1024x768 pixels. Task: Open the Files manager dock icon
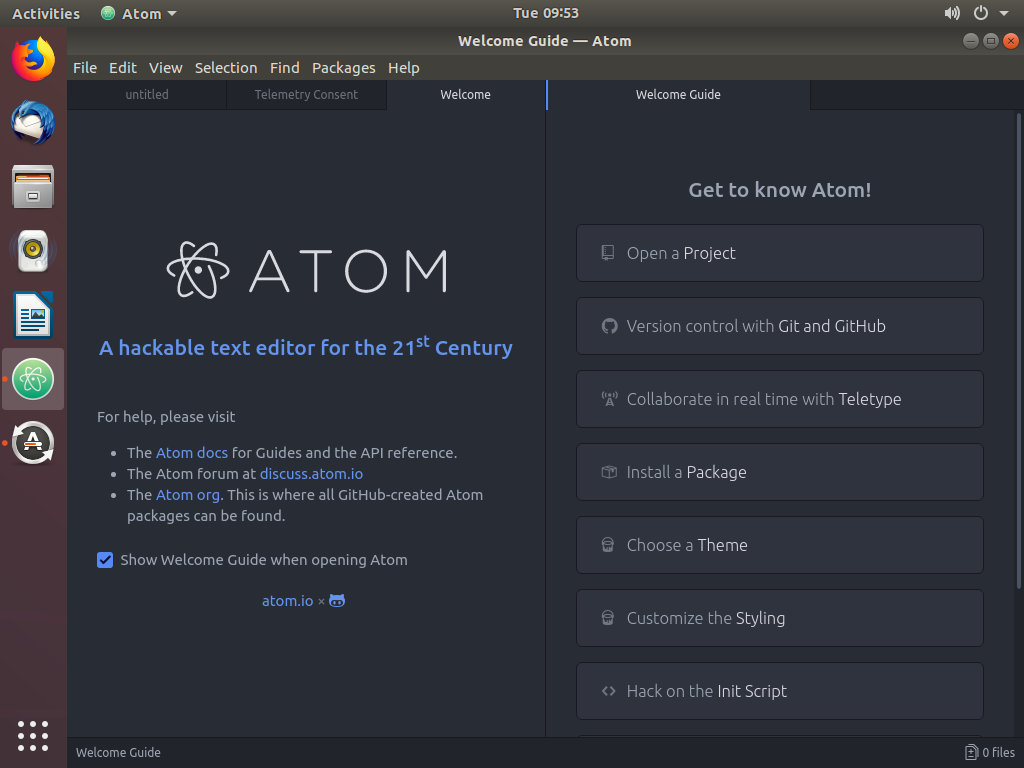[x=33, y=187]
